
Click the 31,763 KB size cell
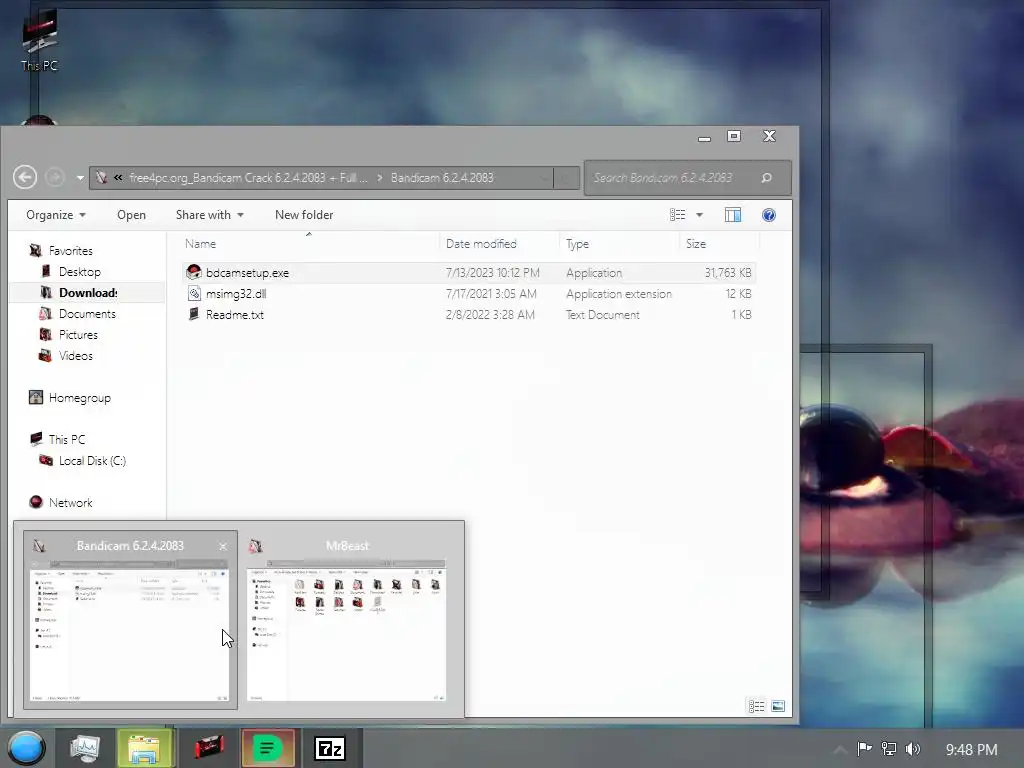(728, 273)
